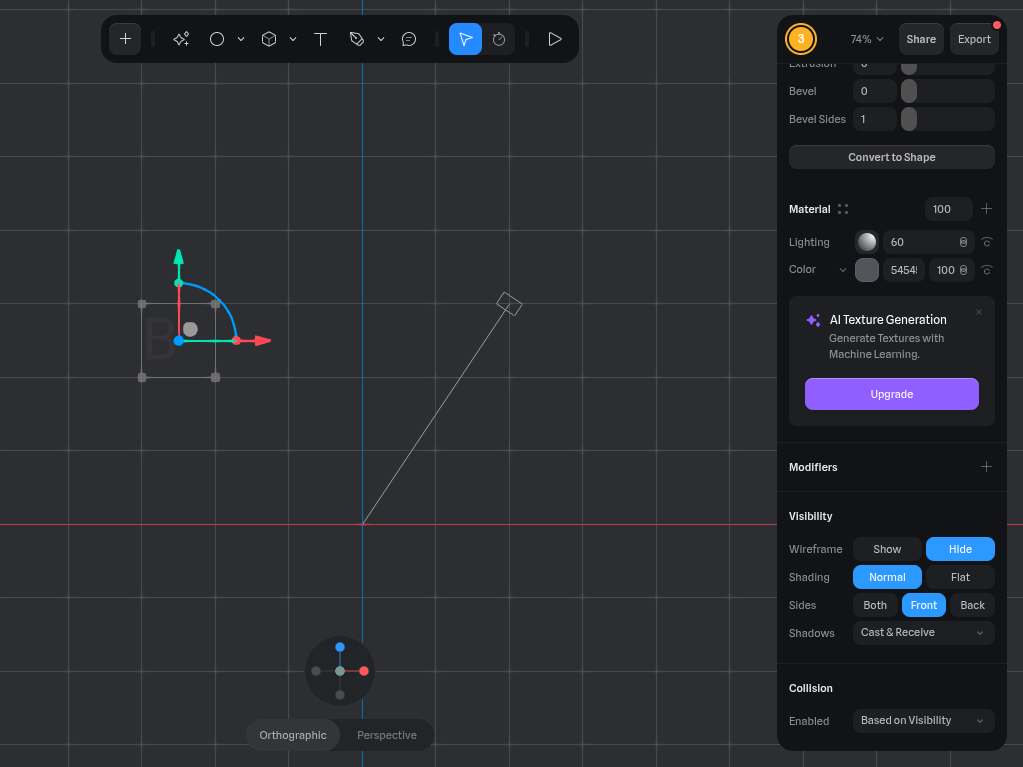1023x767 pixels.
Task: Click center dot of orientation gizmo
Action: coord(340,671)
